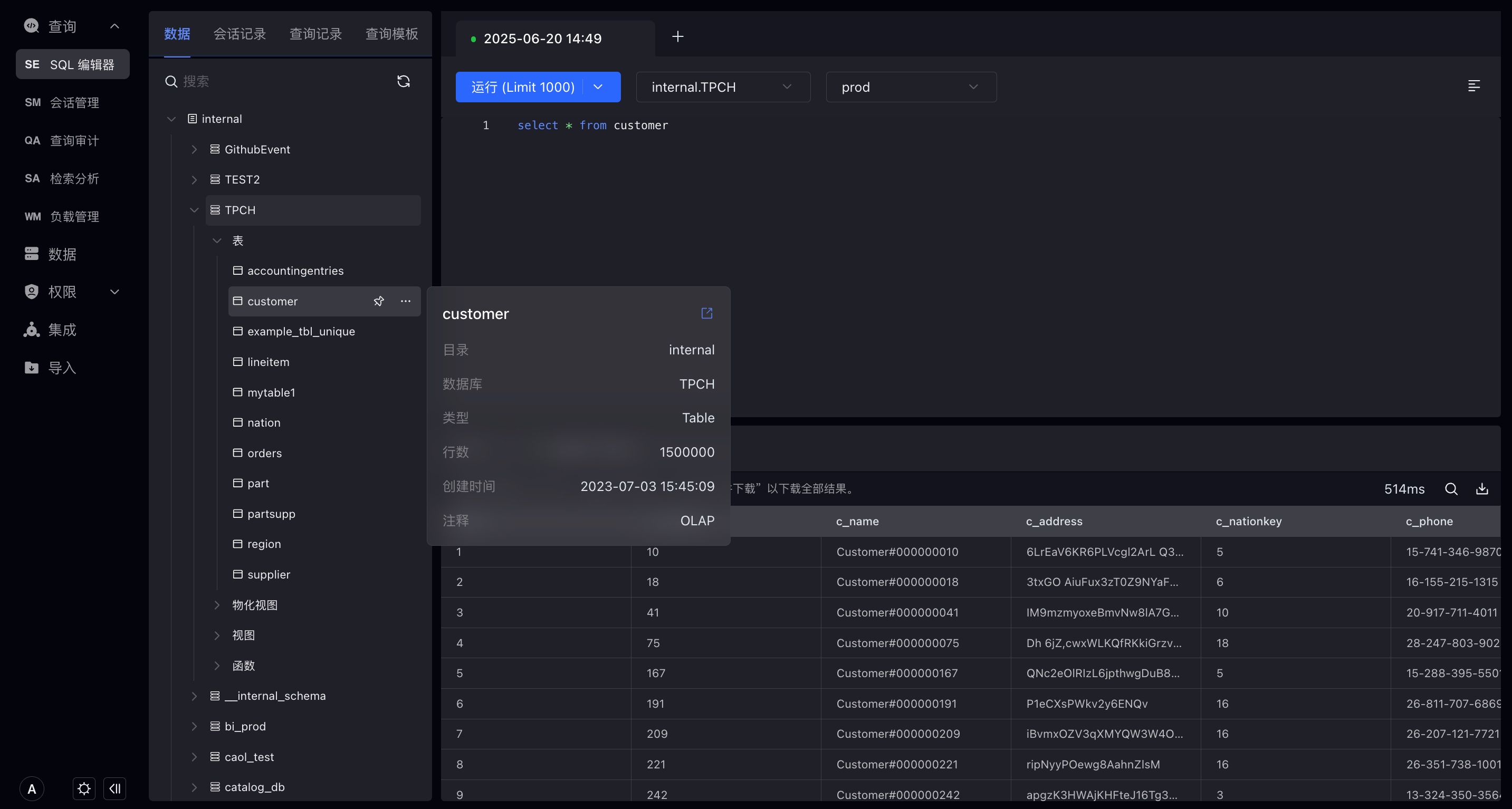Toggle theme with the sun icon
1512x809 pixels.
pyautogui.click(x=84, y=788)
